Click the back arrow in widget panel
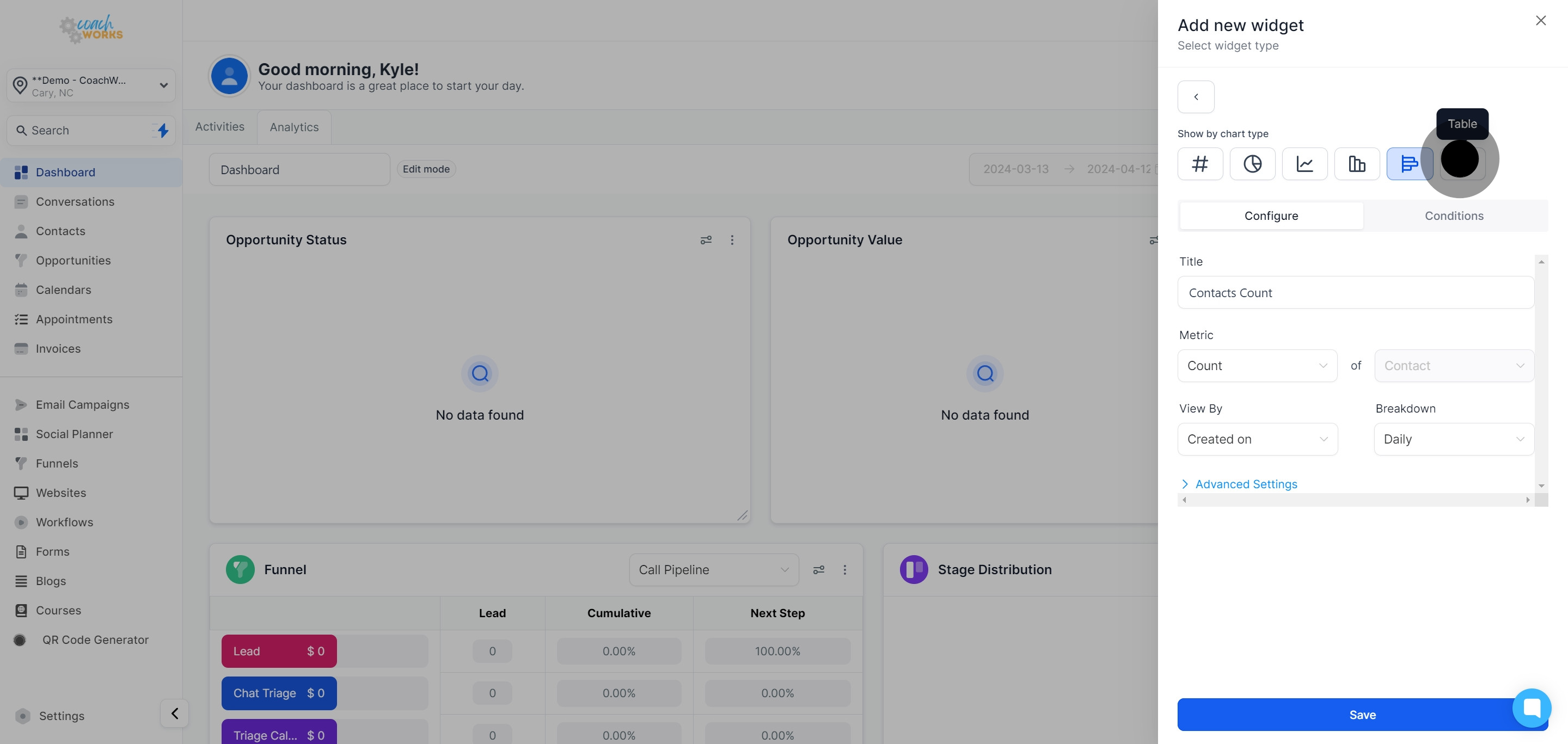The width and height of the screenshot is (1568, 744). pyautogui.click(x=1196, y=97)
